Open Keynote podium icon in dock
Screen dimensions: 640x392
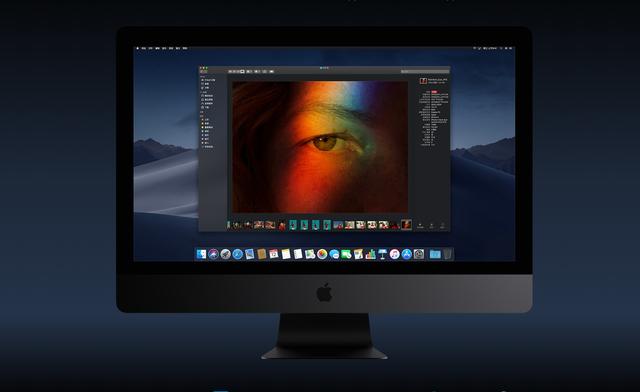pos(382,254)
